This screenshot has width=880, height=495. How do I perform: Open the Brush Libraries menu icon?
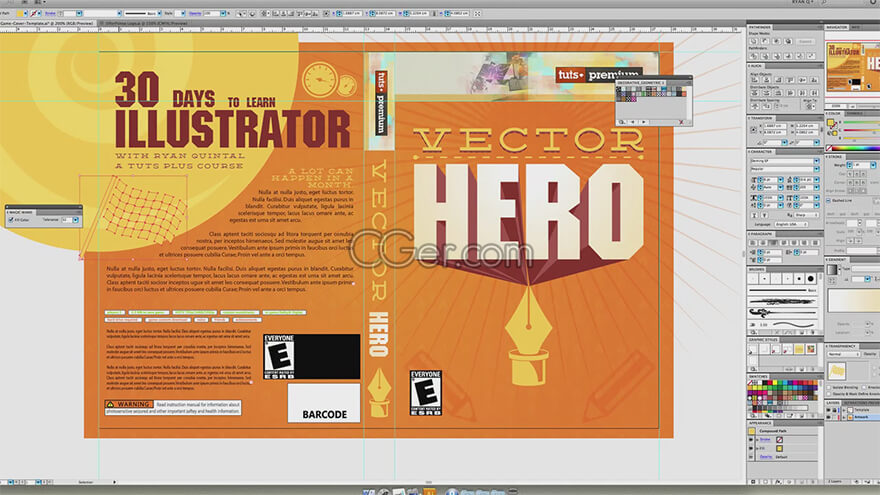[753, 332]
